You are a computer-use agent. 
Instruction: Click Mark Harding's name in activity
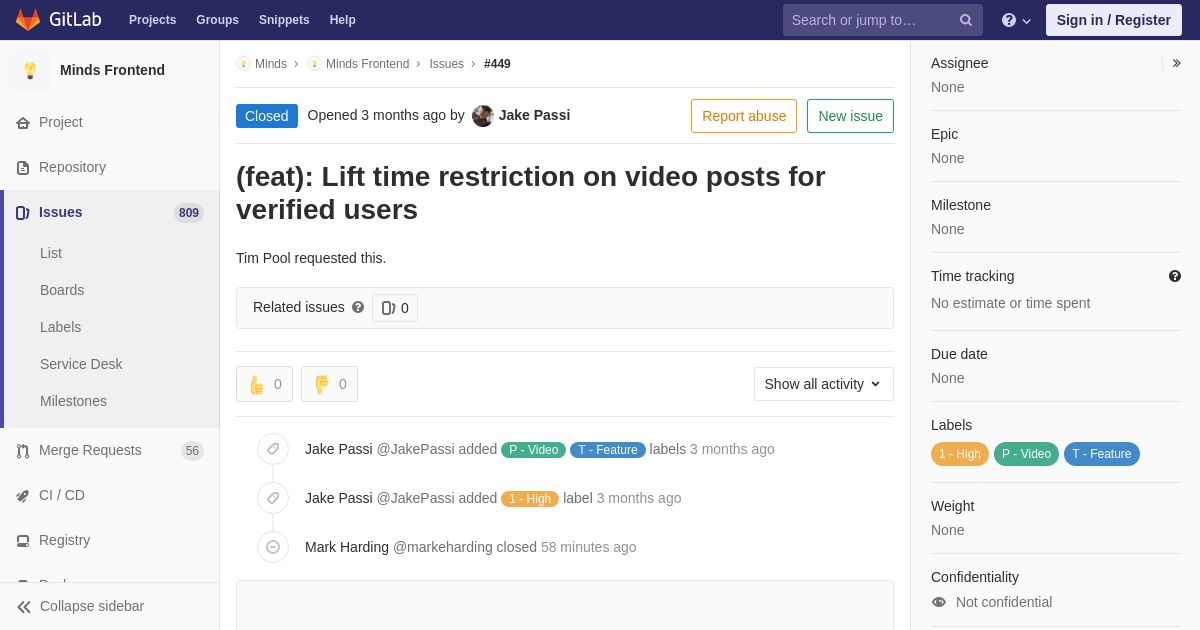click(x=347, y=547)
